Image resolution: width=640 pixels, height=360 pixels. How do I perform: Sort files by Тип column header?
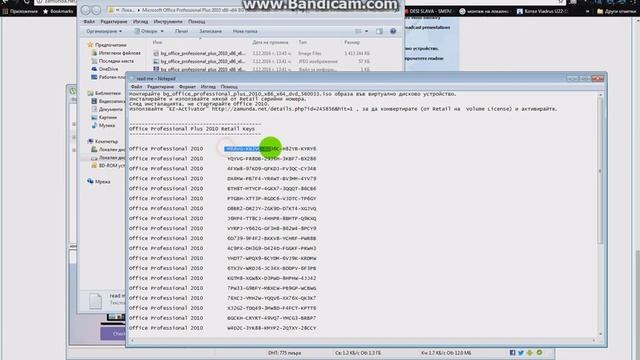coord(302,42)
